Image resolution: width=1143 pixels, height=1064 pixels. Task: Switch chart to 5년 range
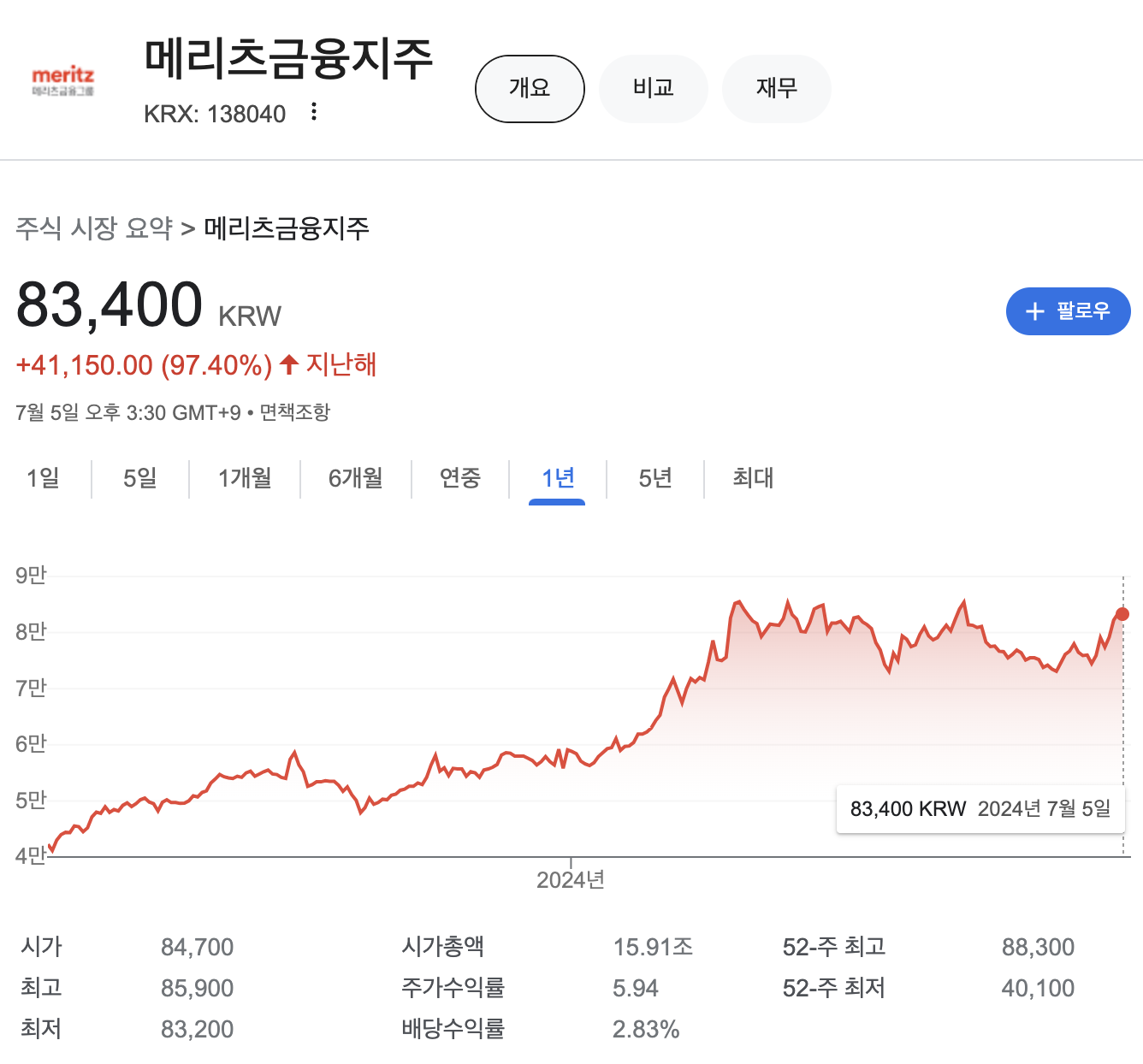point(655,478)
